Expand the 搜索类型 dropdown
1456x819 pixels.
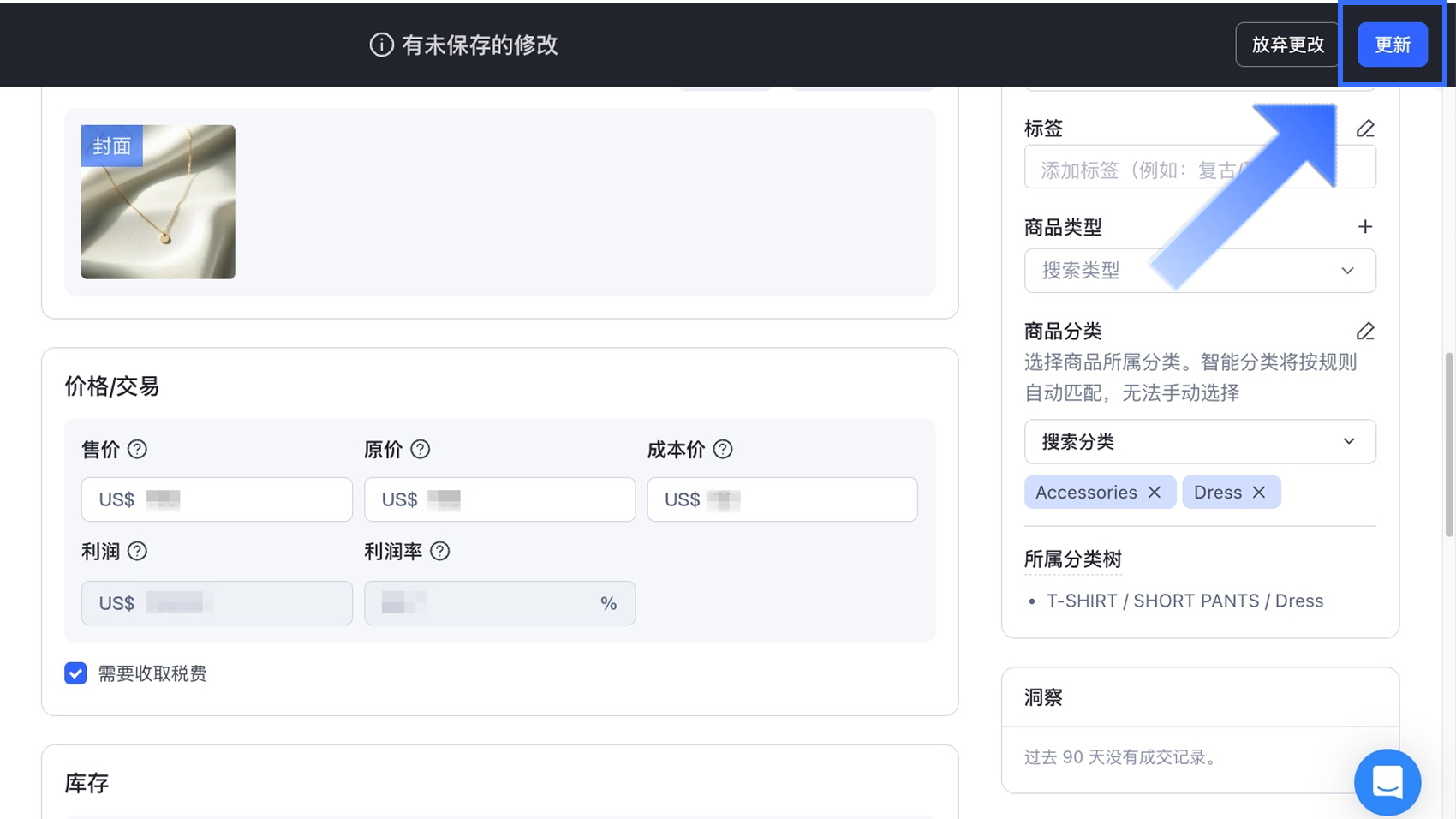(1199, 271)
